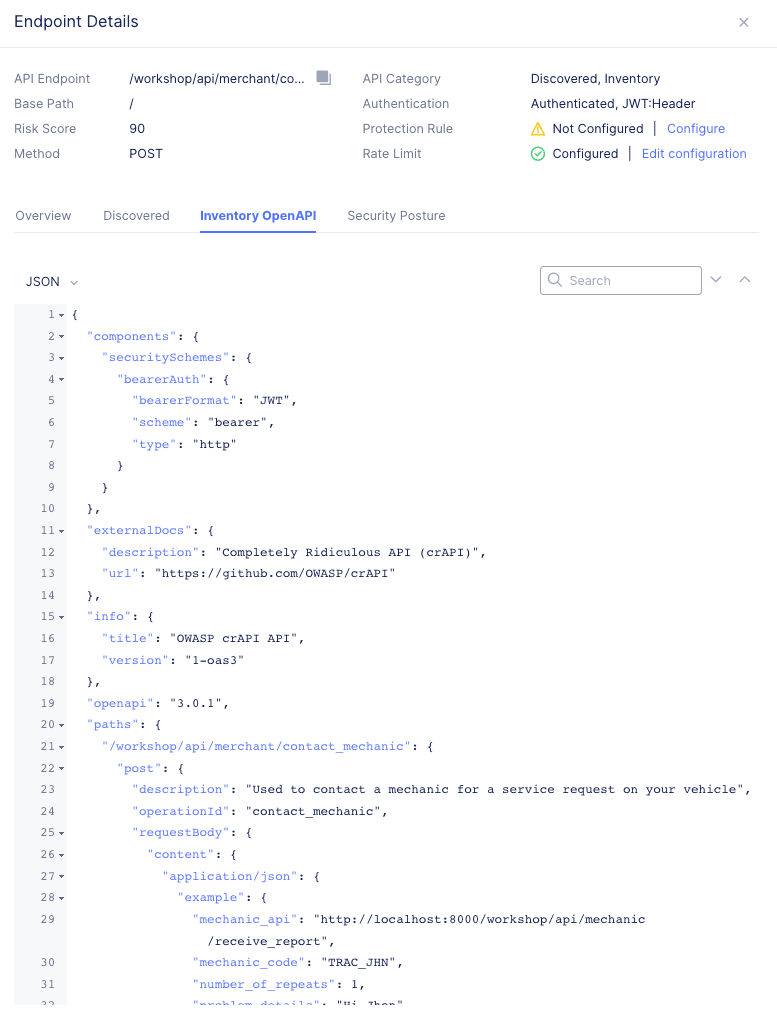
Task: Jump to next search result with down chevron
Action: [x=716, y=280]
